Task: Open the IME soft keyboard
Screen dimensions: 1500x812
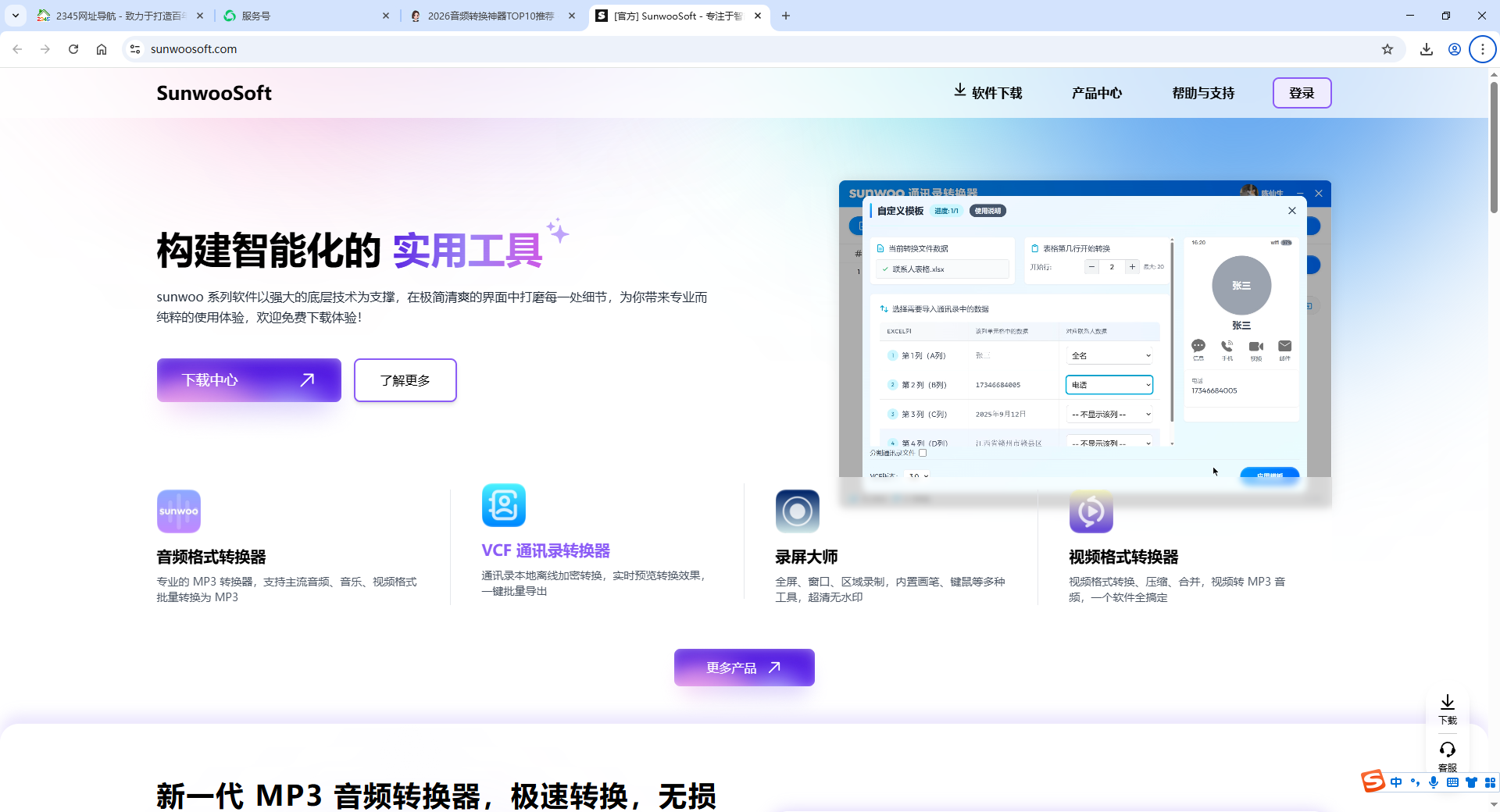Action: (x=1452, y=782)
